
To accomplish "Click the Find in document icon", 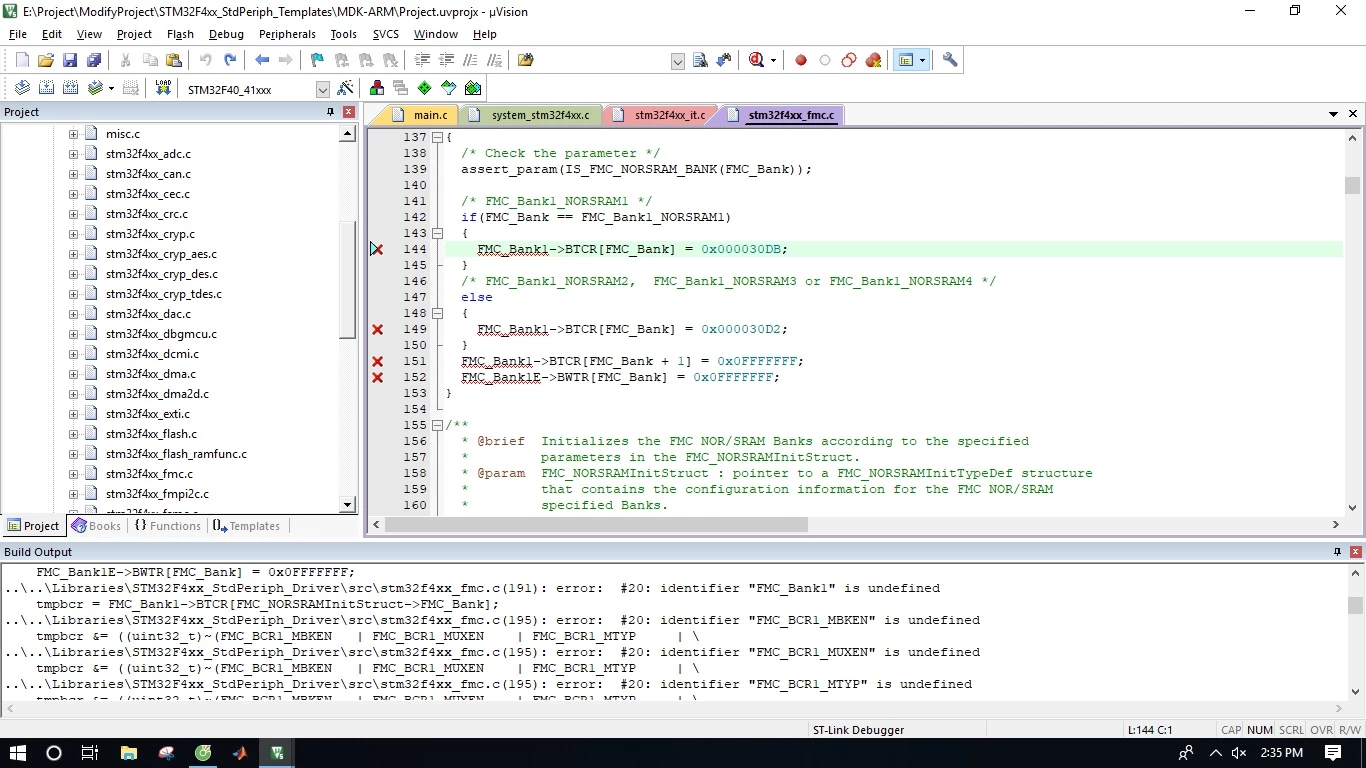I will click(x=700, y=60).
